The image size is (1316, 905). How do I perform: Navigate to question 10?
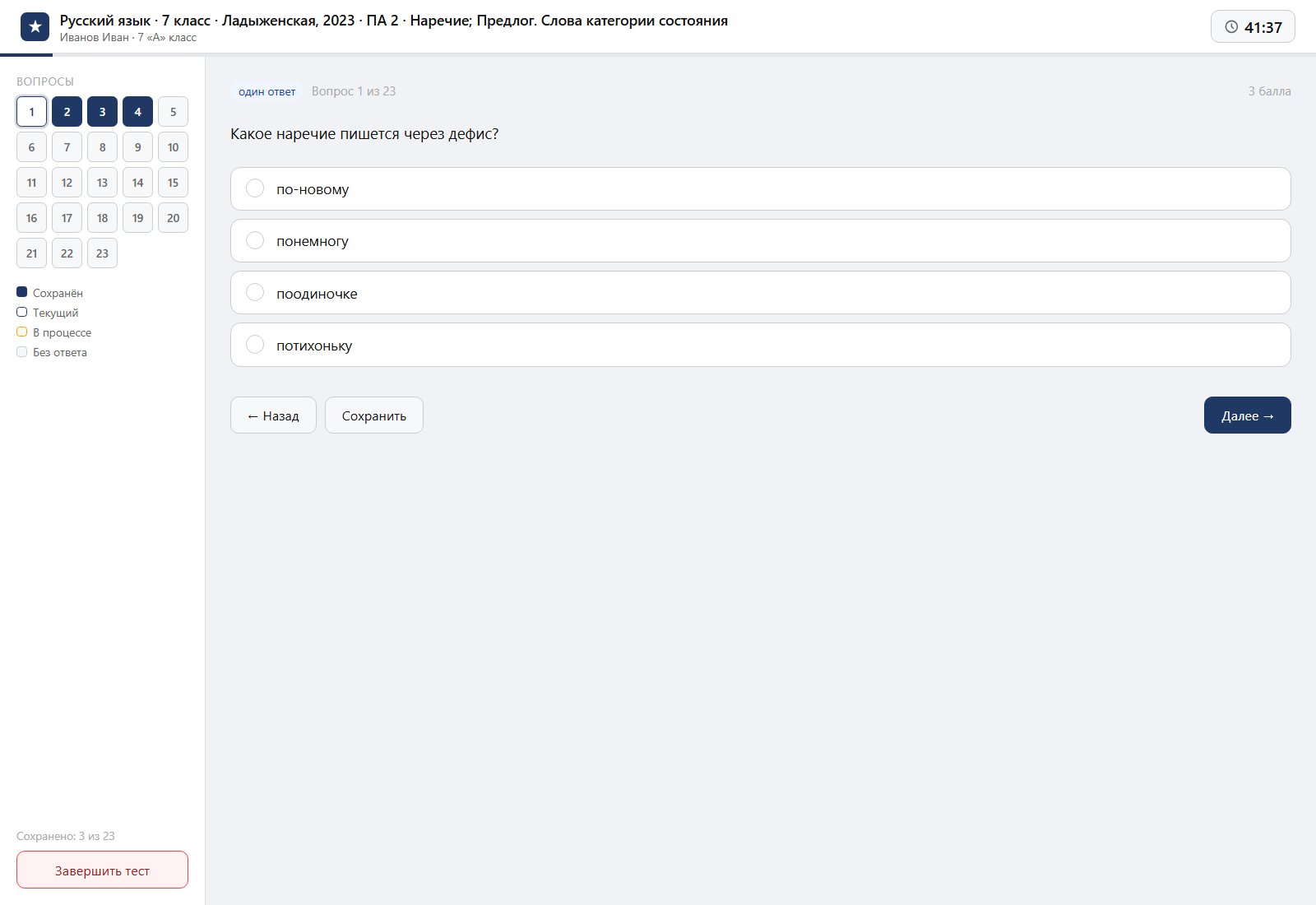(173, 147)
